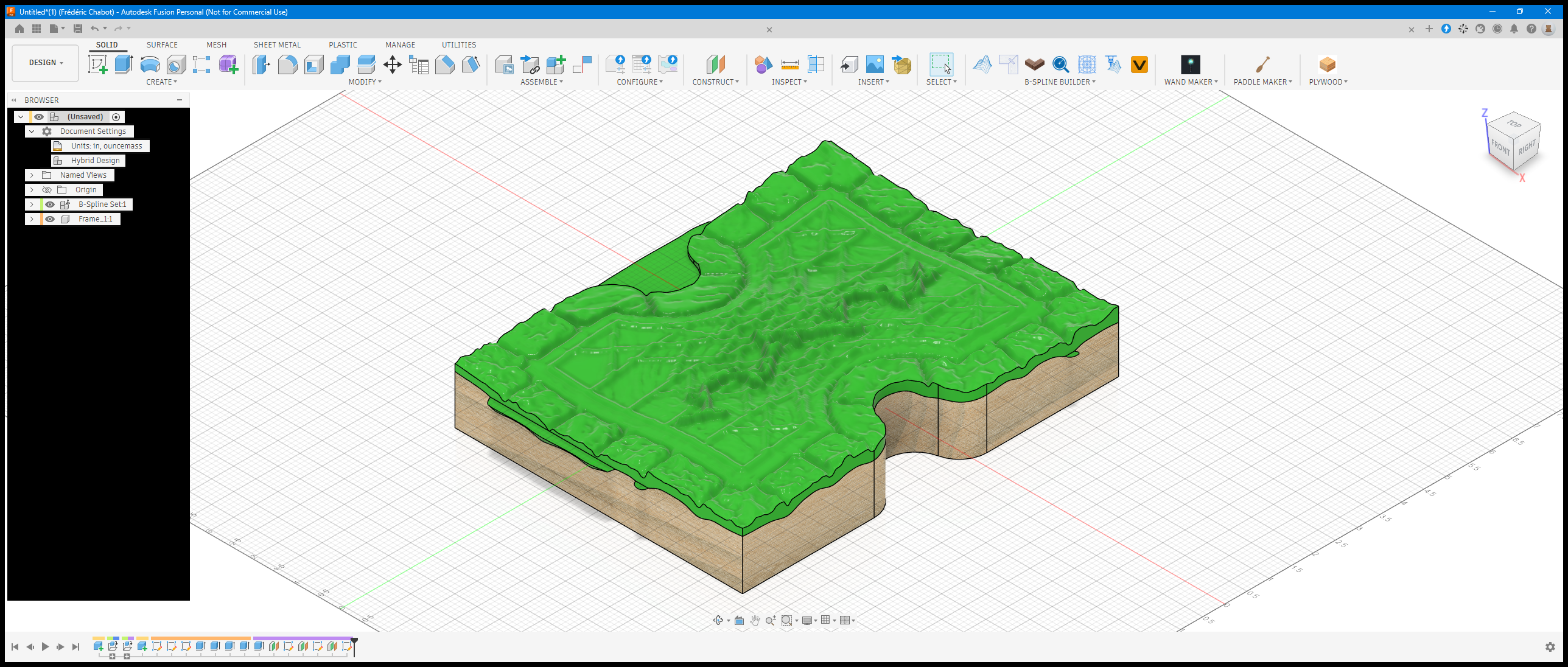The height and width of the screenshot is (667, 1568).
Task: Toggle visibility of B-Spline Set:1
Action: (50, 204)
